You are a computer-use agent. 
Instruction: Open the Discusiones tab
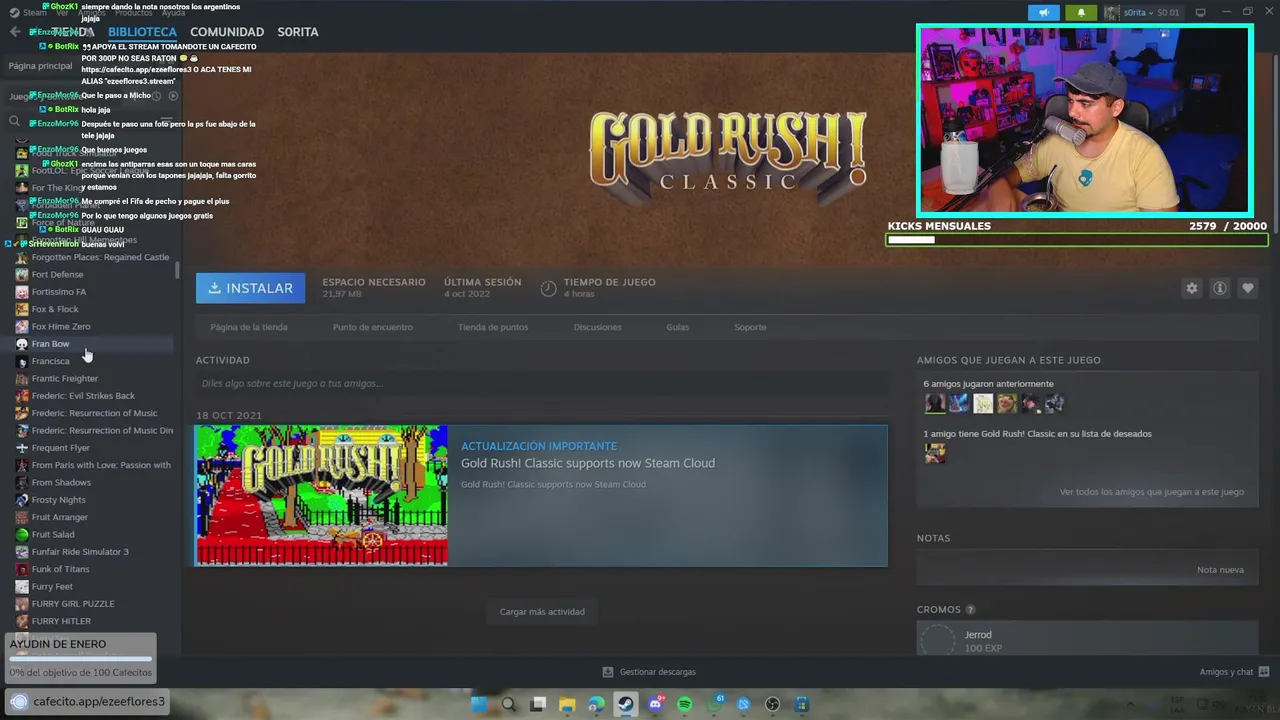coord(597,327)
